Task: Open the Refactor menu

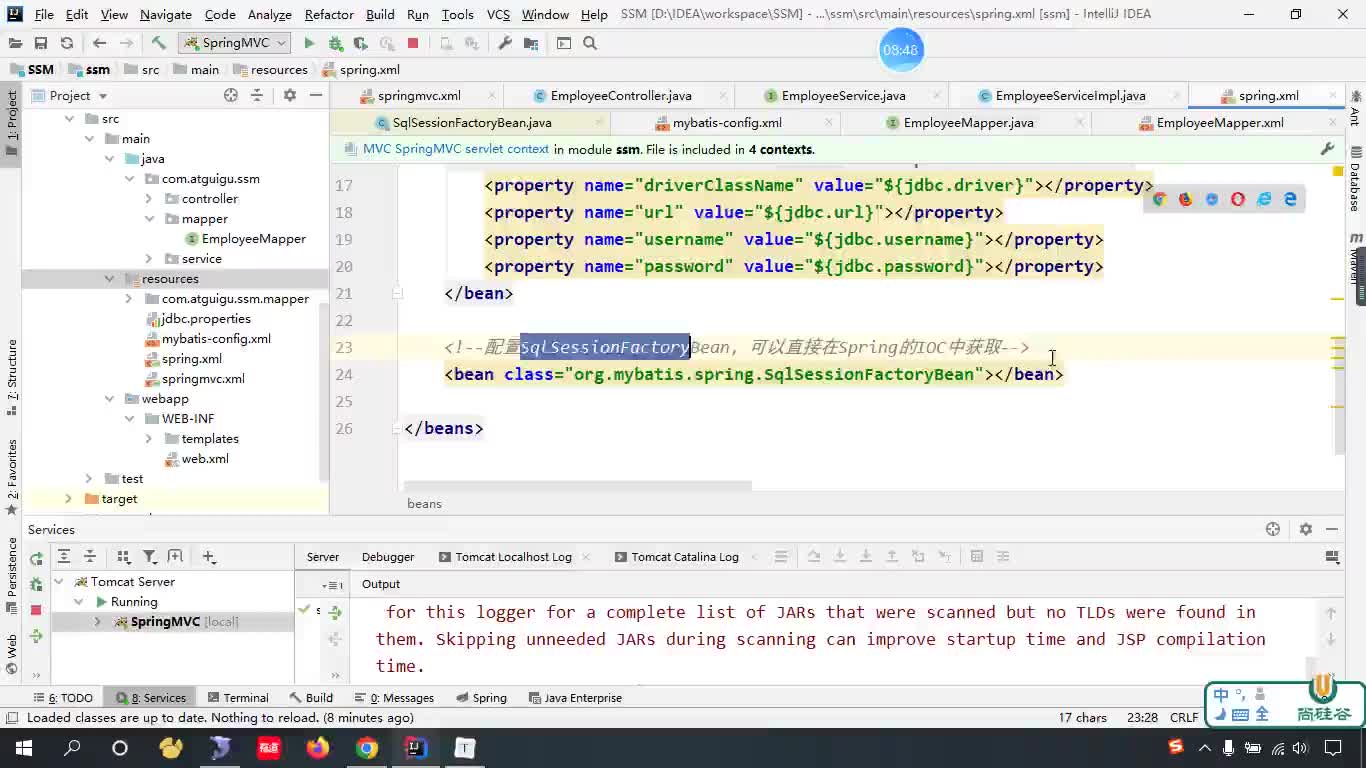Action: click(329, 14)
